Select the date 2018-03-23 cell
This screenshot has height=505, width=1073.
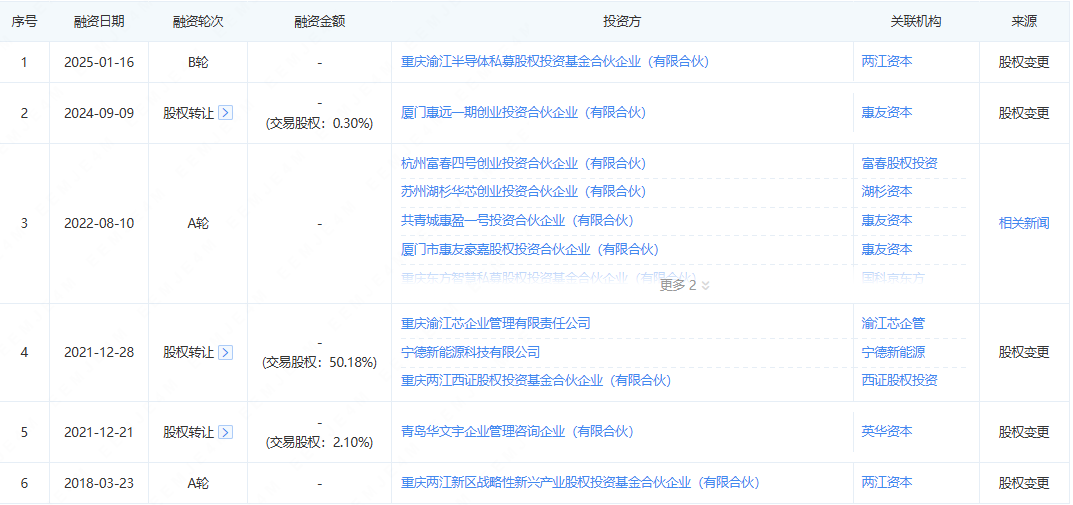(99, 483)
